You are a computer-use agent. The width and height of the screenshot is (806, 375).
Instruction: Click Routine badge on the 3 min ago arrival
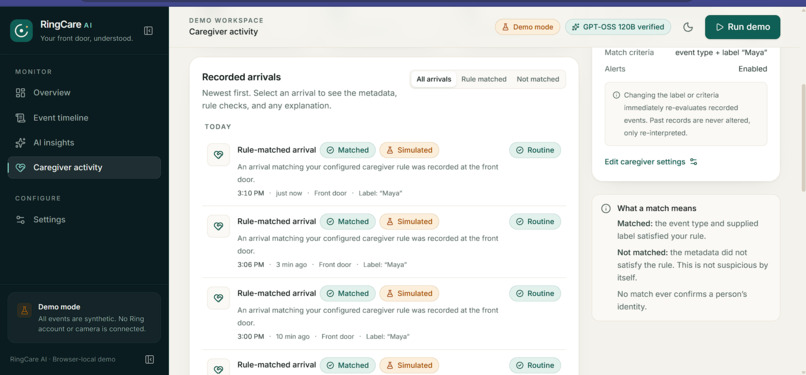point(535,221)
